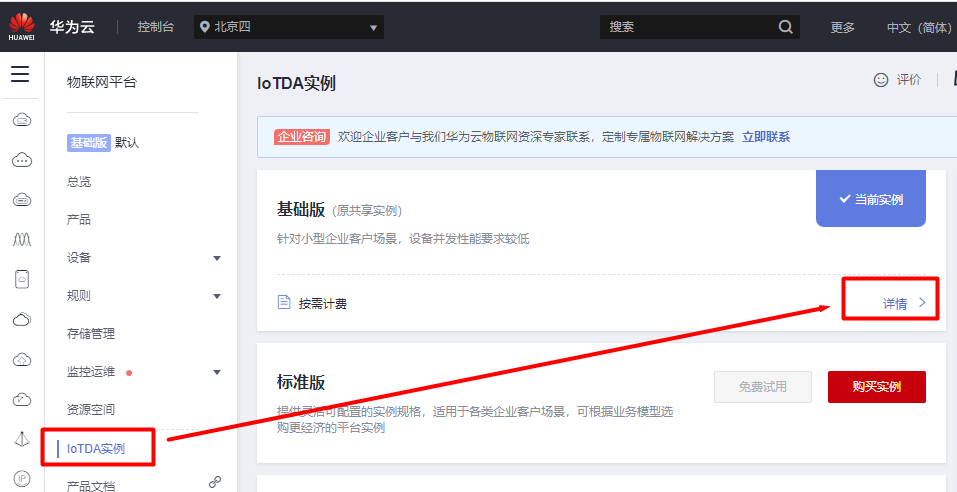This screenshot has height=492, width=957.
Task: Click the cloud with checkmark clock icon
Action: coord(22,399)
